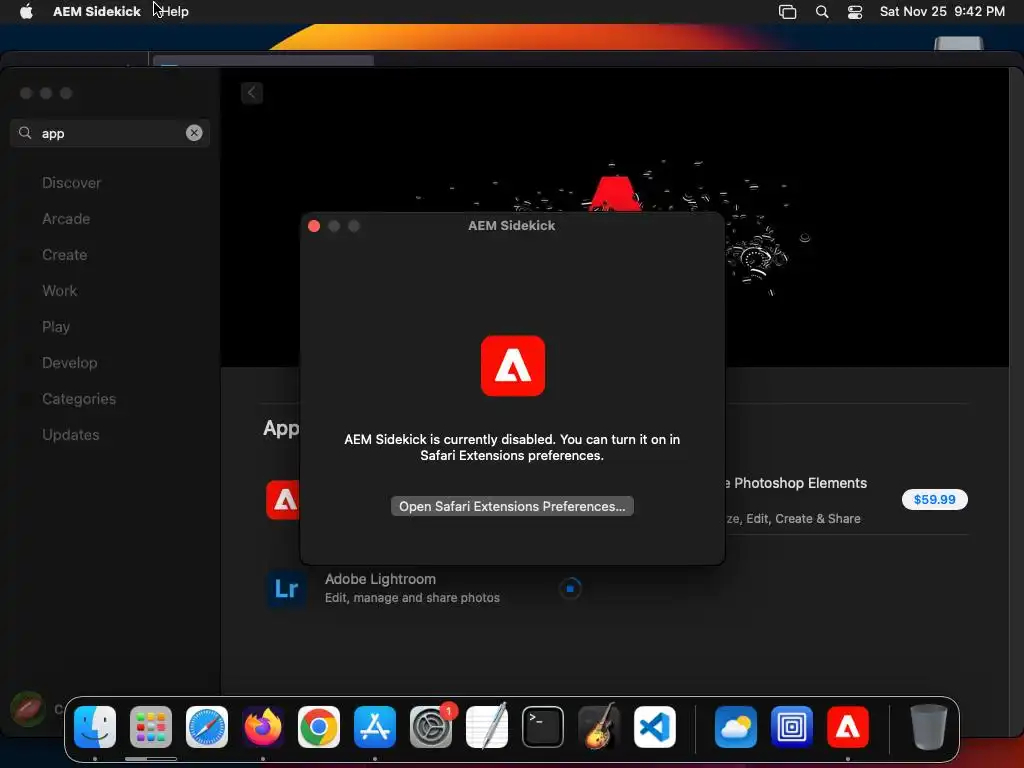Open Firefox from the Dock
Viewport: 1024px width, 768px height.
pyautogui.click(x=263, y=727)
